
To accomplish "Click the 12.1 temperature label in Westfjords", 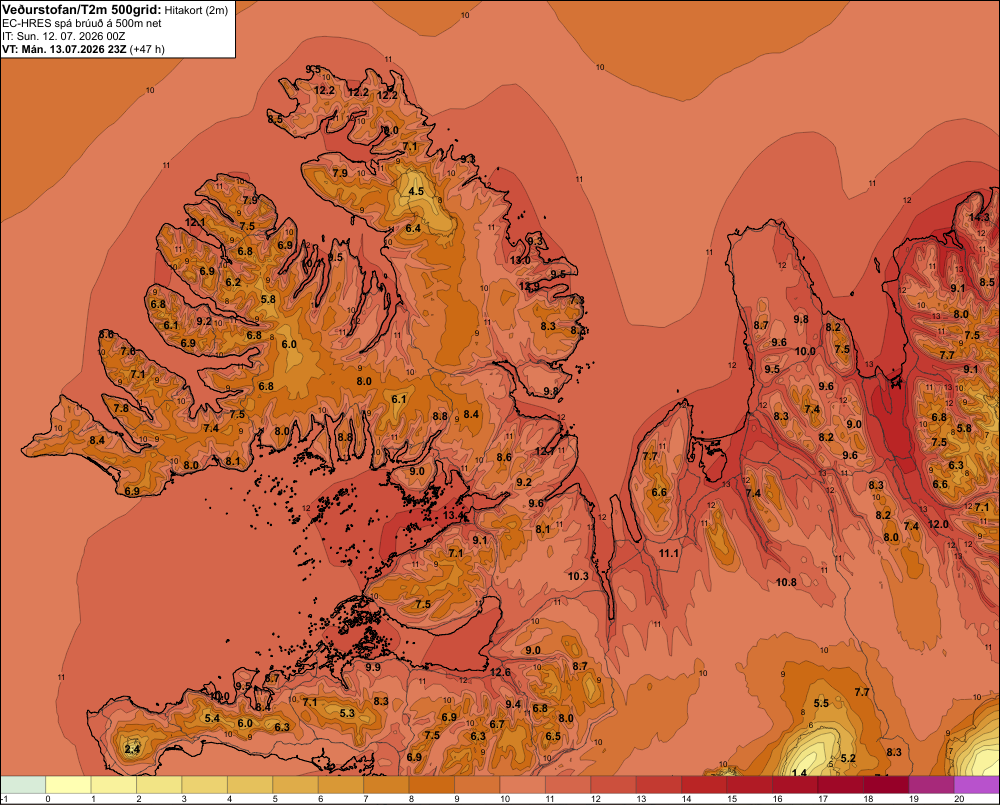I will [195, 222].
